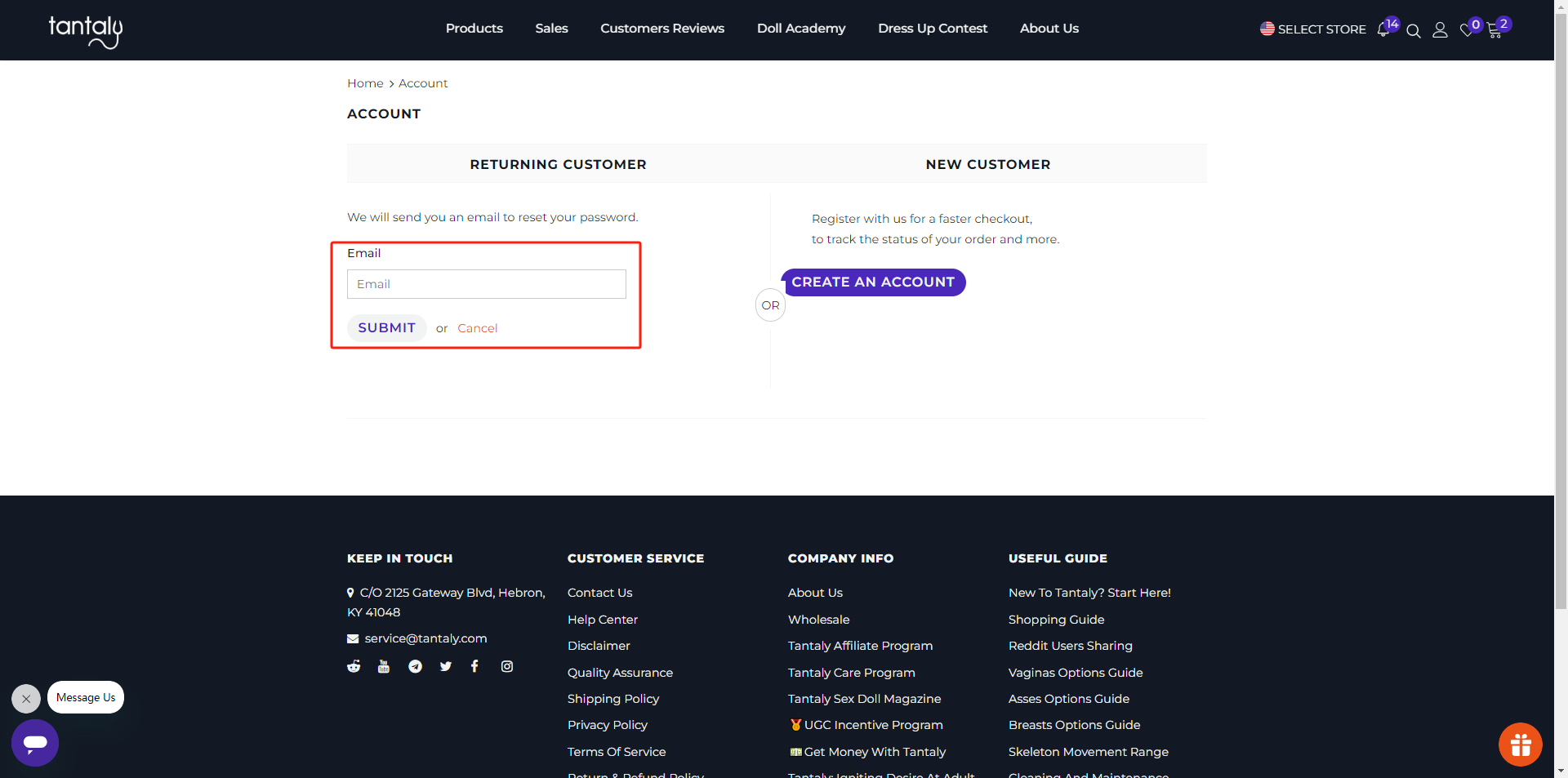The image size is (1568, 778).
Task: Open Get Money With Tantaly link
Action: tap(868, 752)
